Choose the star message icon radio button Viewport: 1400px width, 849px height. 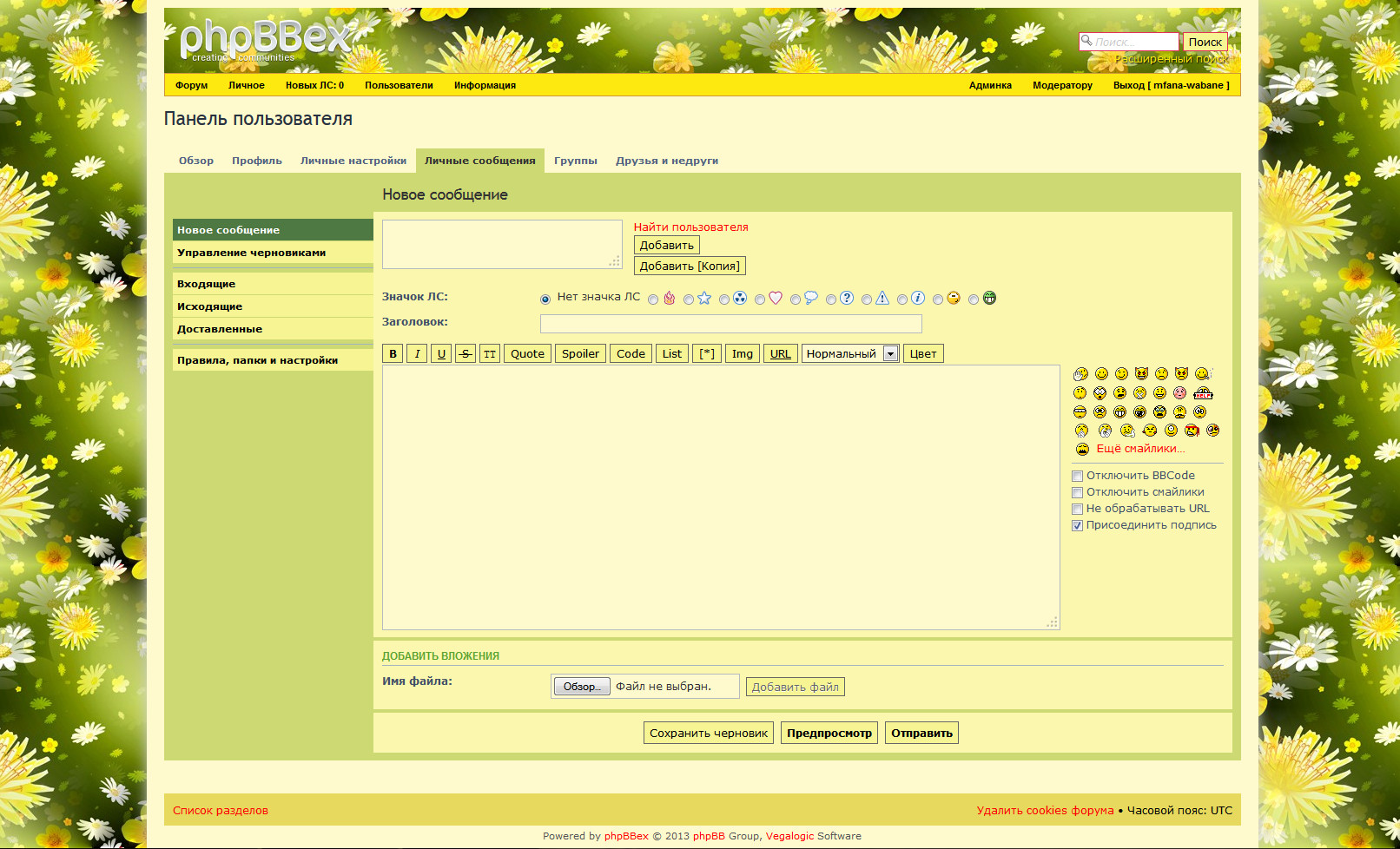click(x=689, y=299)
